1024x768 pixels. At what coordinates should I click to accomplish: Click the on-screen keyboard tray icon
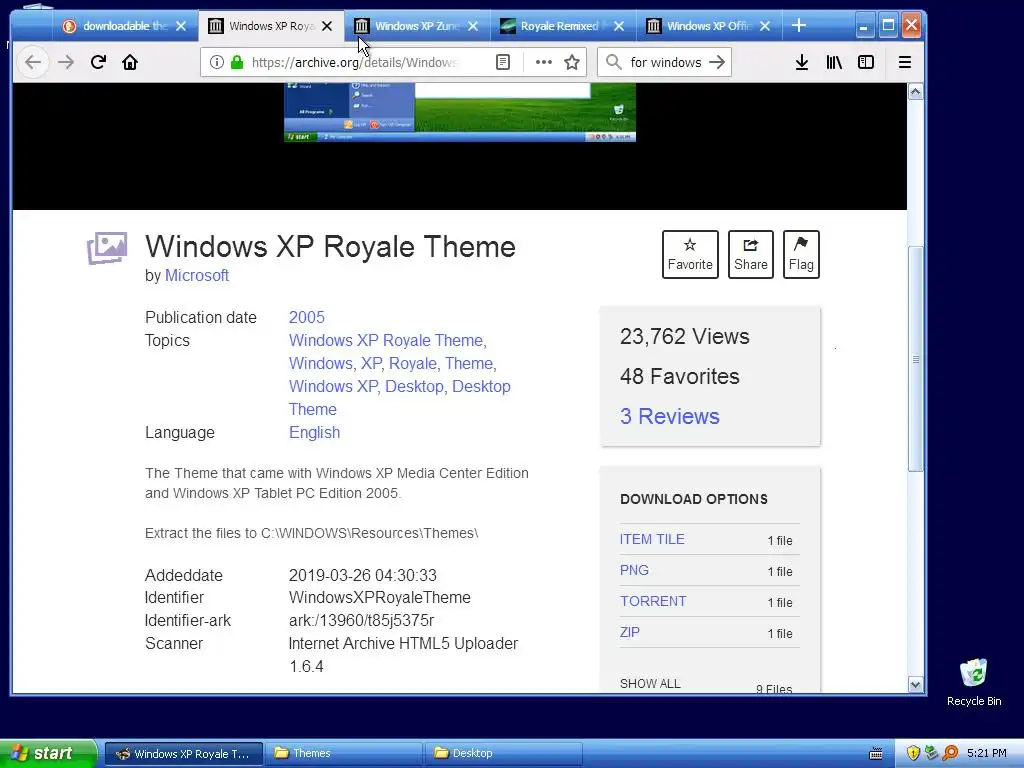coord(876,754)
